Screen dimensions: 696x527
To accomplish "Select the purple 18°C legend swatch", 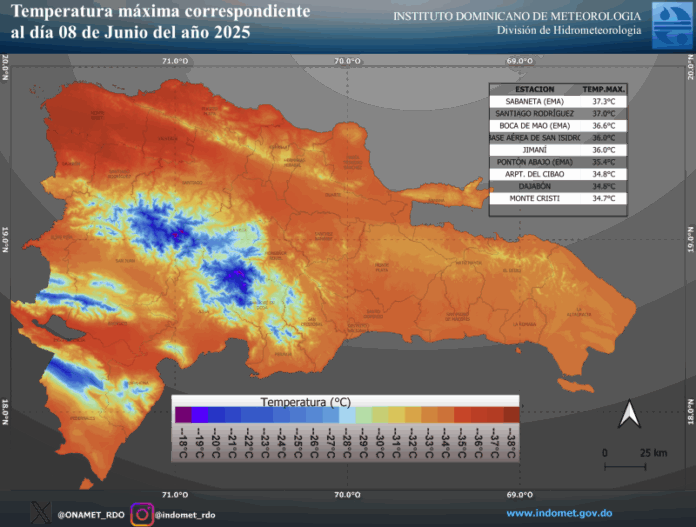I will 183,414.
